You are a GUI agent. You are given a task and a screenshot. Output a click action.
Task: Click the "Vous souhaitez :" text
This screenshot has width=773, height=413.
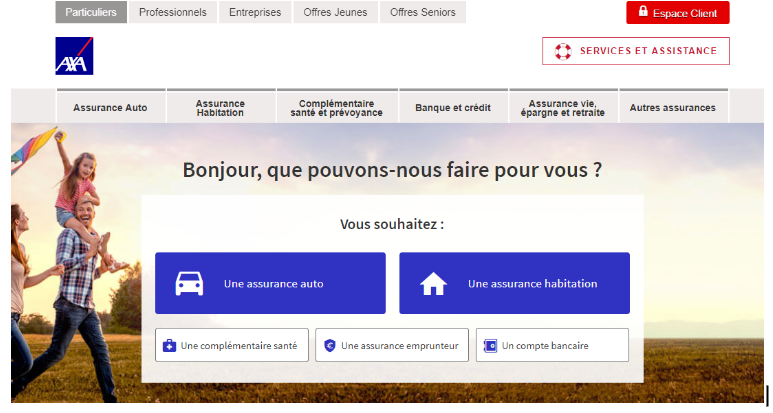[392, 224]
